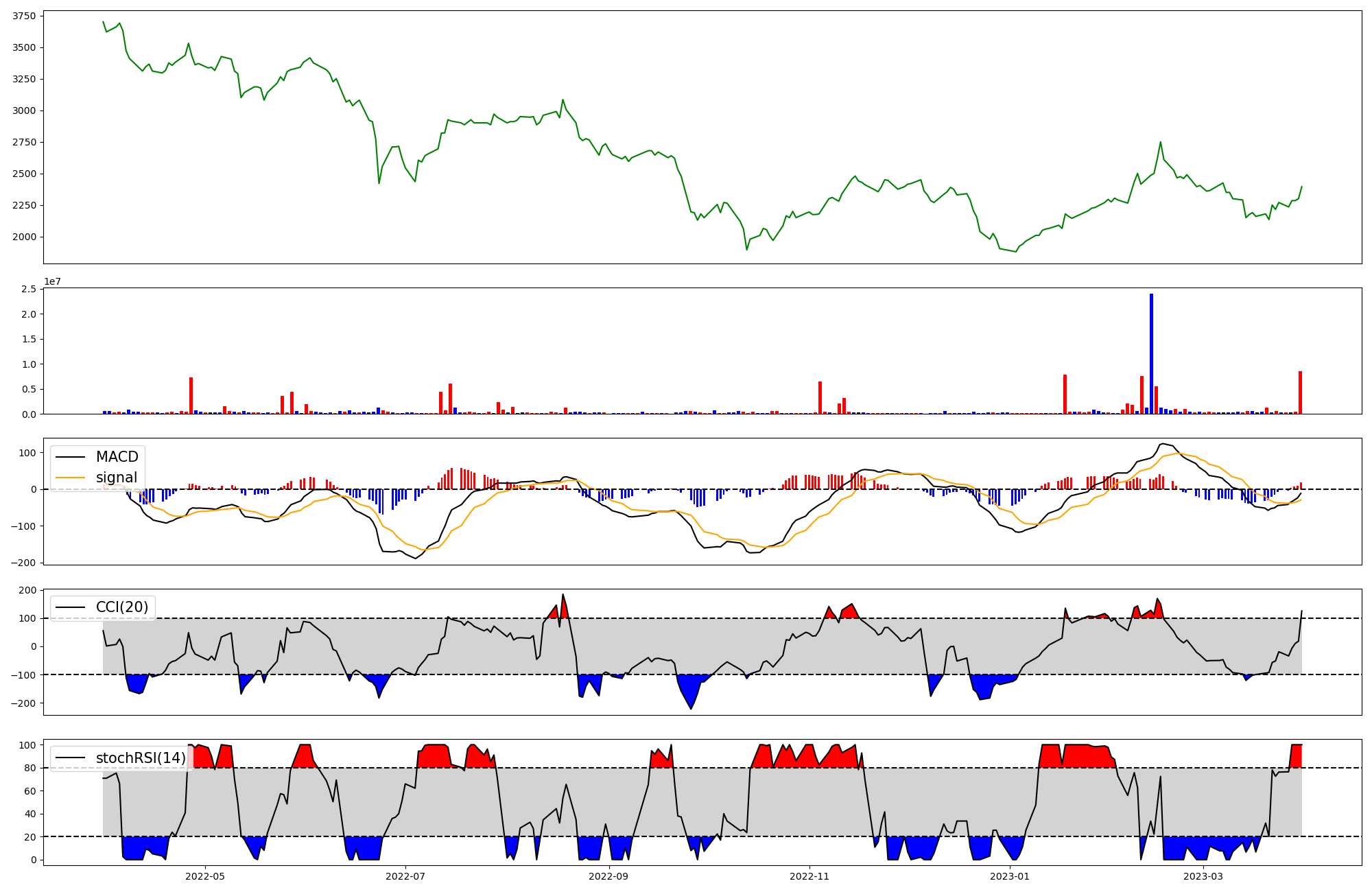Click the 2022-05 date tick label

[205, 876]
